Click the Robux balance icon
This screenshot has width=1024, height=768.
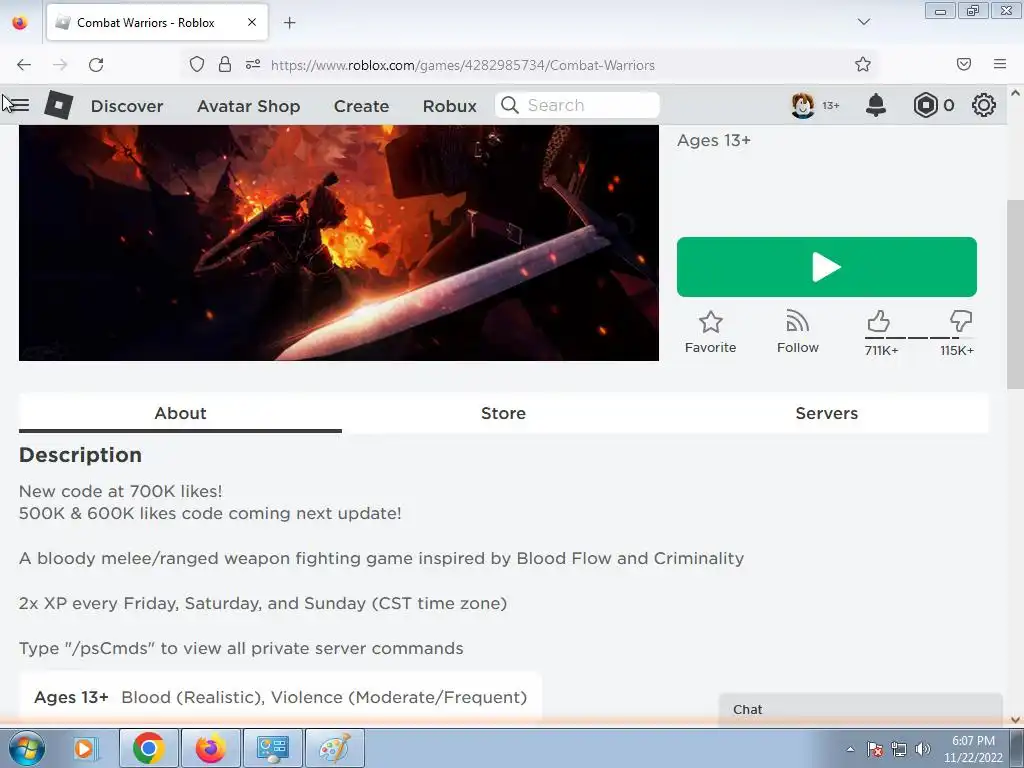925,105
